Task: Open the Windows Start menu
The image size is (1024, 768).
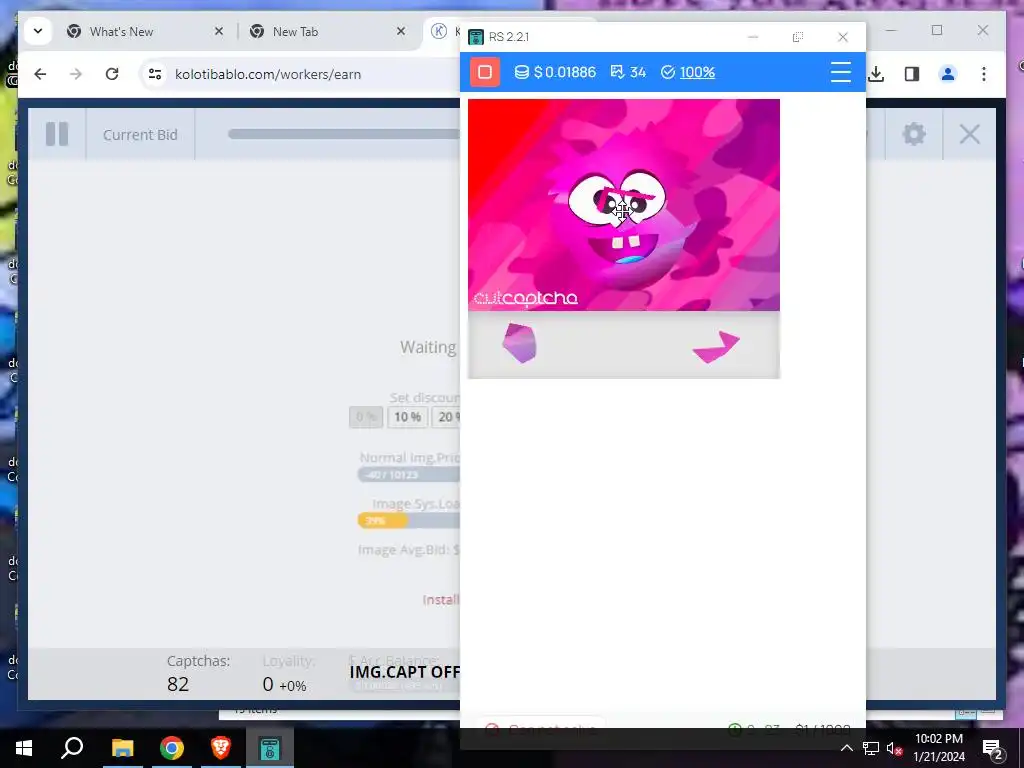Action: pyautogui.click(x=24, y=748)
